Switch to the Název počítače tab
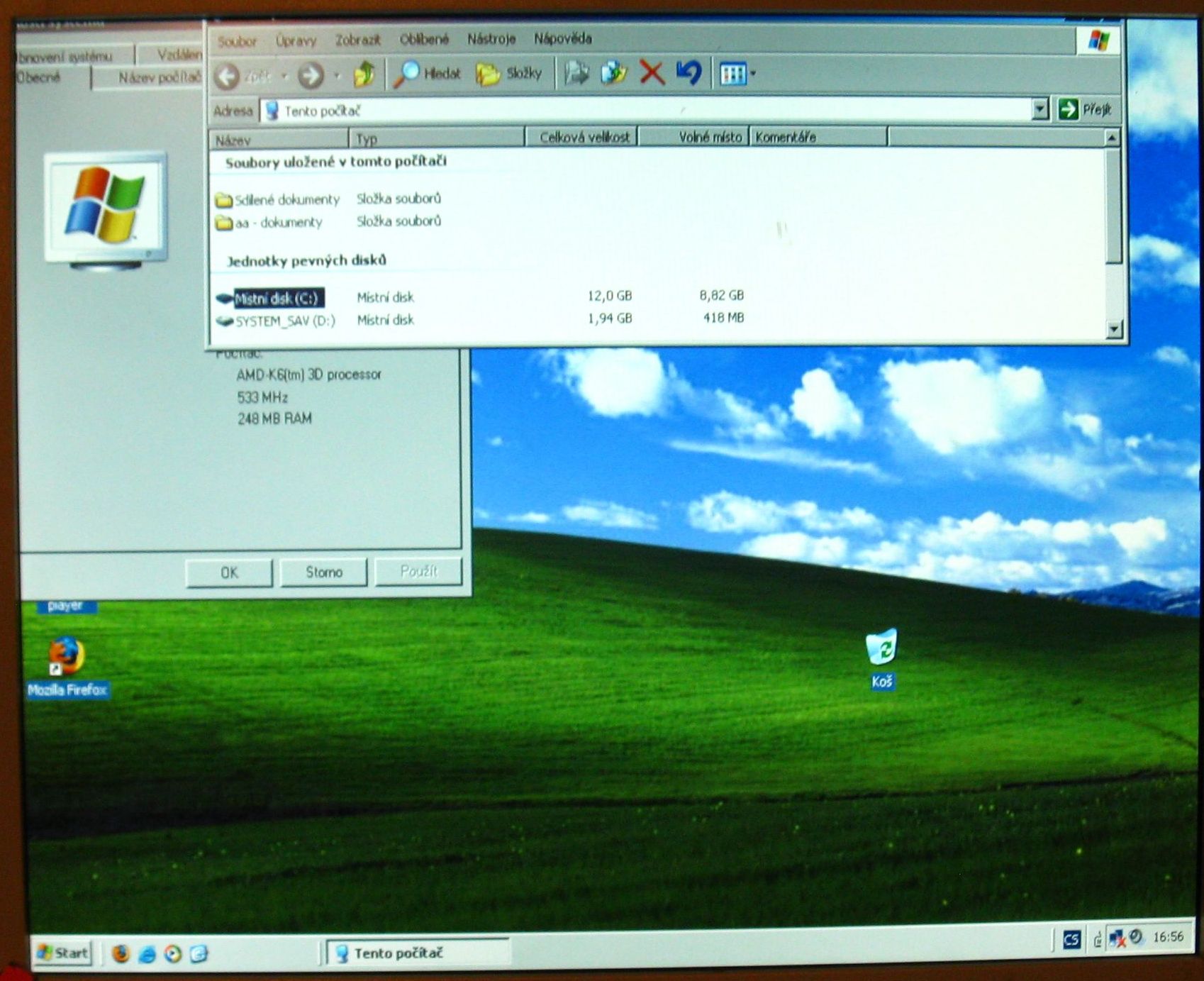 149,77
